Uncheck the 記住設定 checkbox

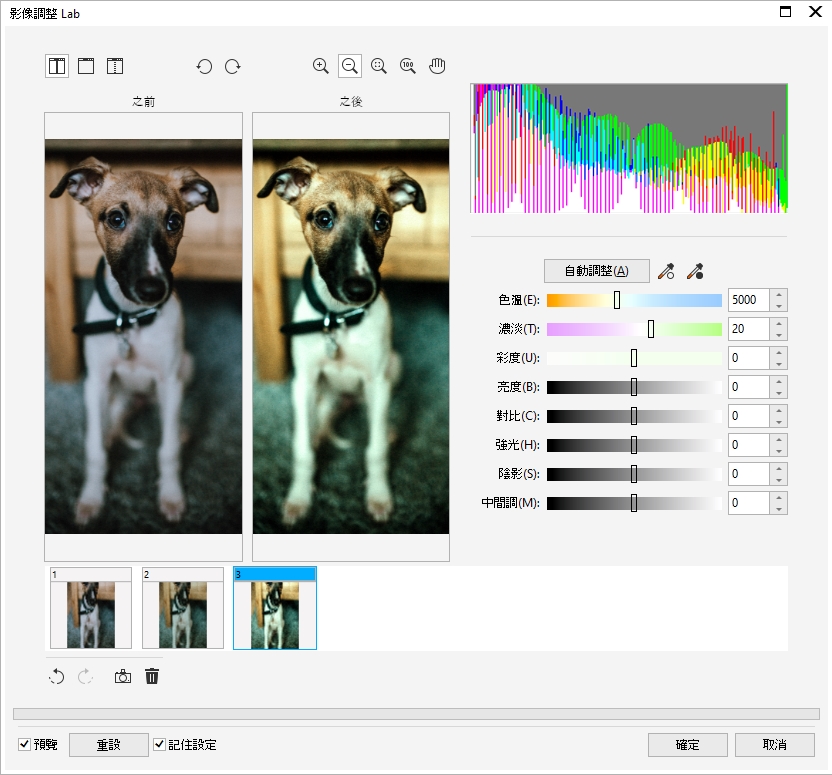pos(159,745)
